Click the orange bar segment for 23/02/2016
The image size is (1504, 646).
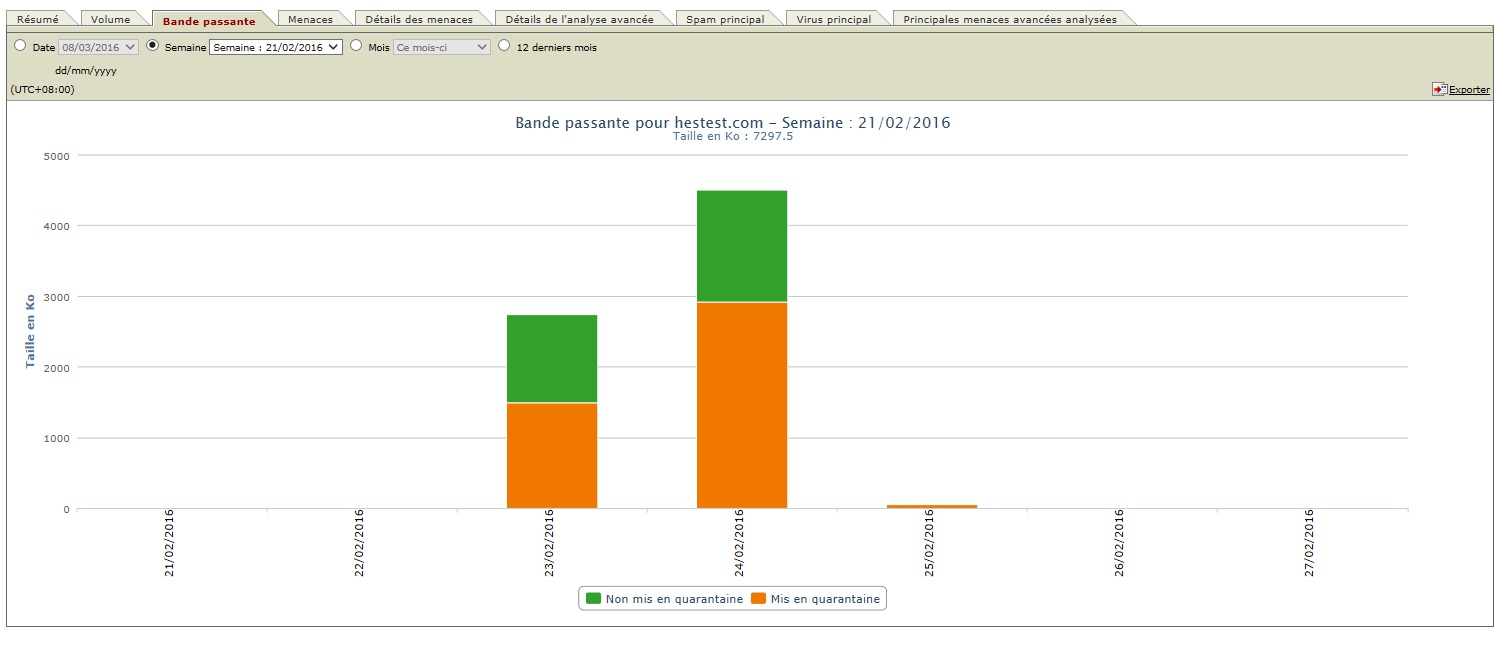[551, 455]
